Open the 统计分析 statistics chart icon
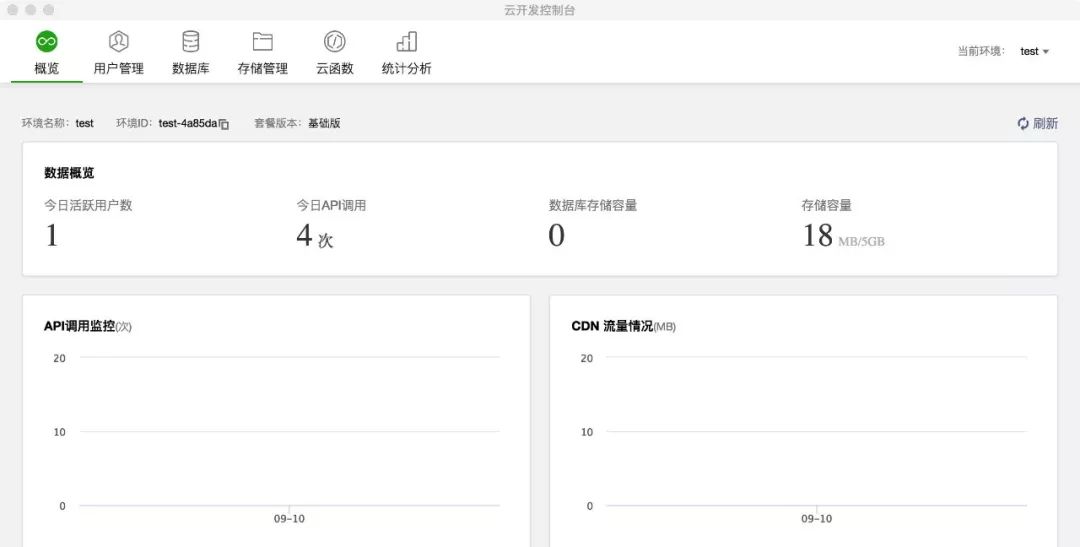This screenshot has height=547, width=1080. click(406, 41)
